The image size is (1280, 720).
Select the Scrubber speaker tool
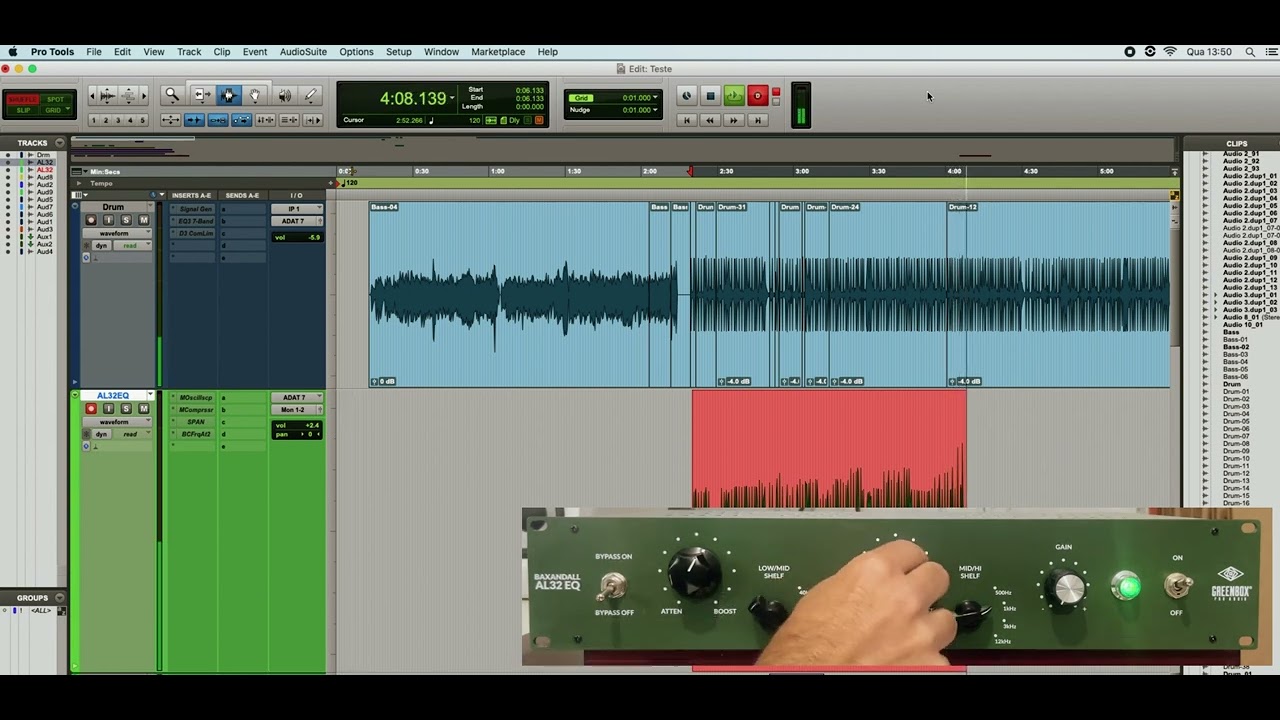pyautogui.click(x=285, y=95)
